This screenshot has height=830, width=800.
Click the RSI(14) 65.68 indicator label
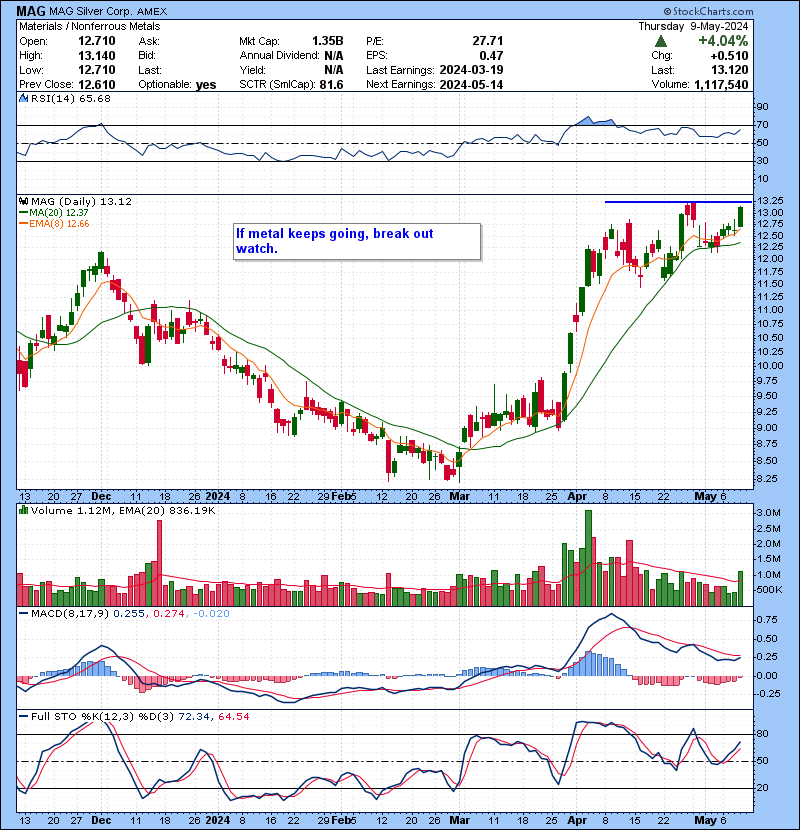pyautogui.click(x=70, y=98)
